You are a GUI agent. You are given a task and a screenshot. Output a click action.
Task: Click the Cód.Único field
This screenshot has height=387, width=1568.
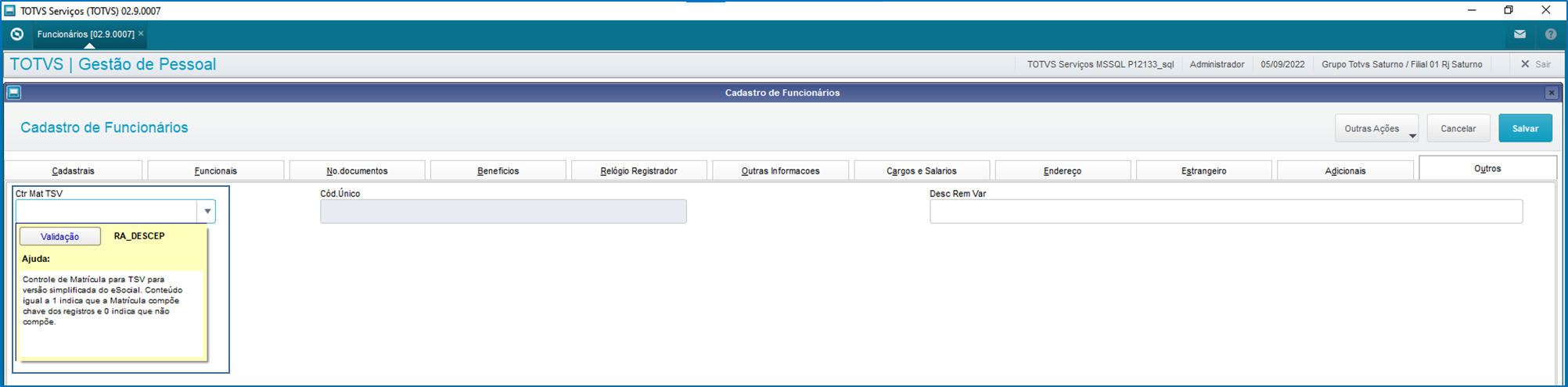point(503,211)
